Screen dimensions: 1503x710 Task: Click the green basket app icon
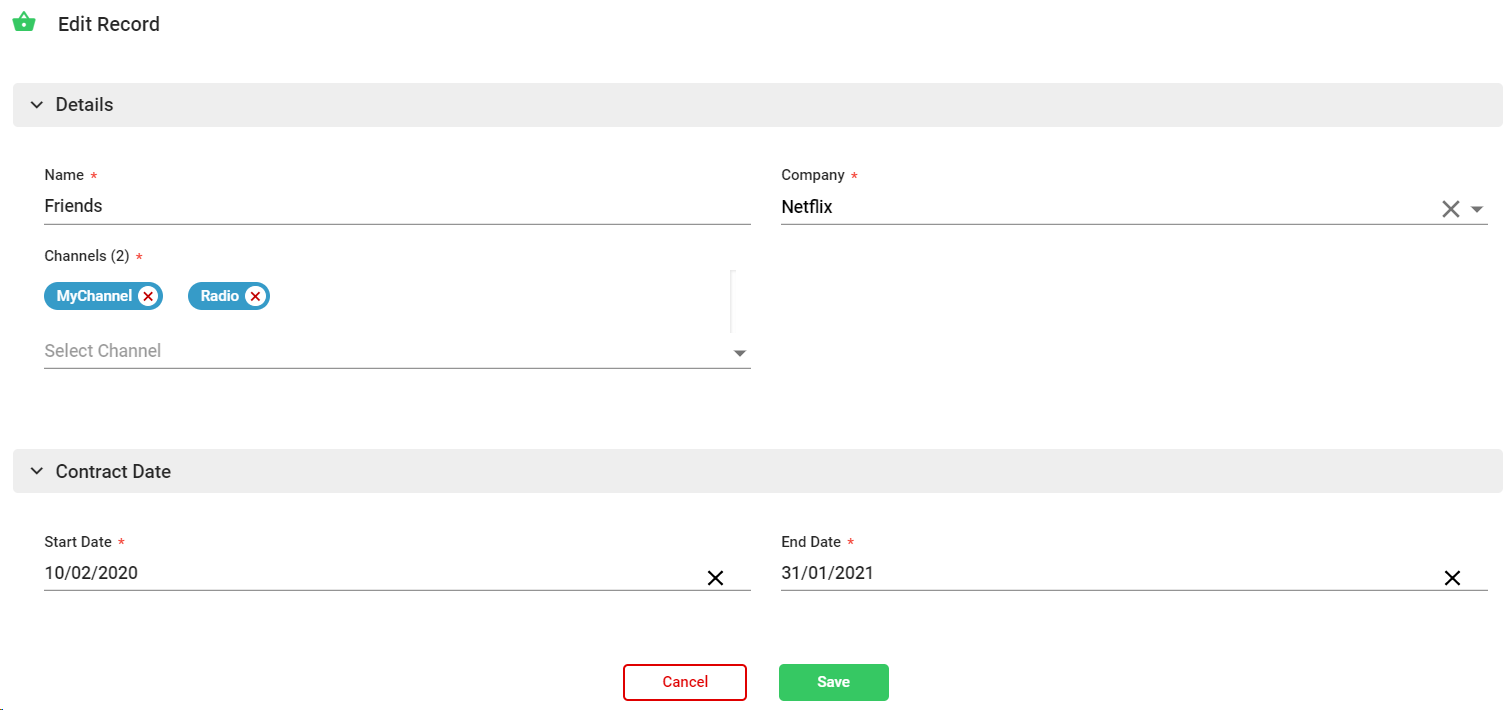[x=24, y=22]
